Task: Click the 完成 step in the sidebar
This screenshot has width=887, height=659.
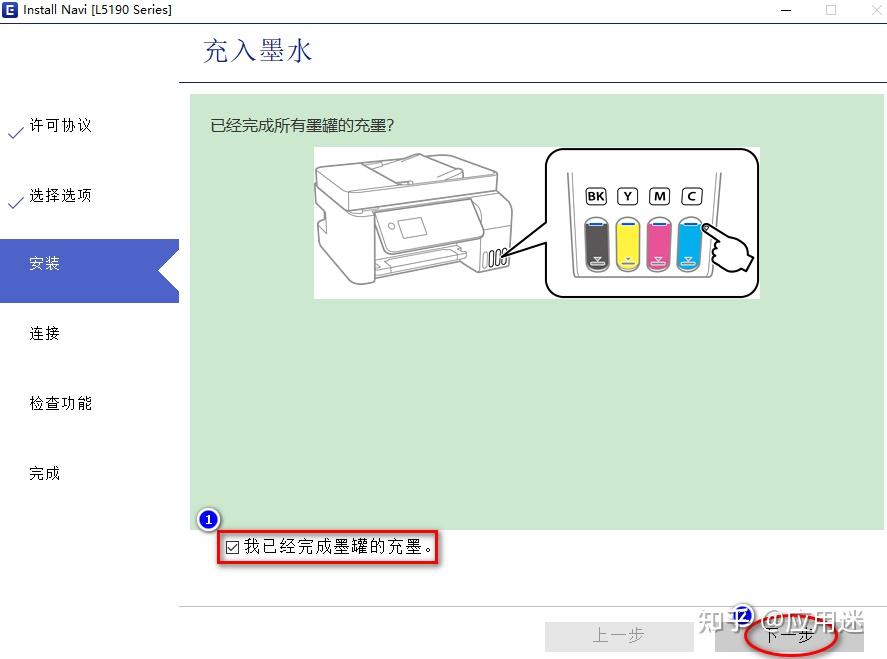Action: pos(45,473)
